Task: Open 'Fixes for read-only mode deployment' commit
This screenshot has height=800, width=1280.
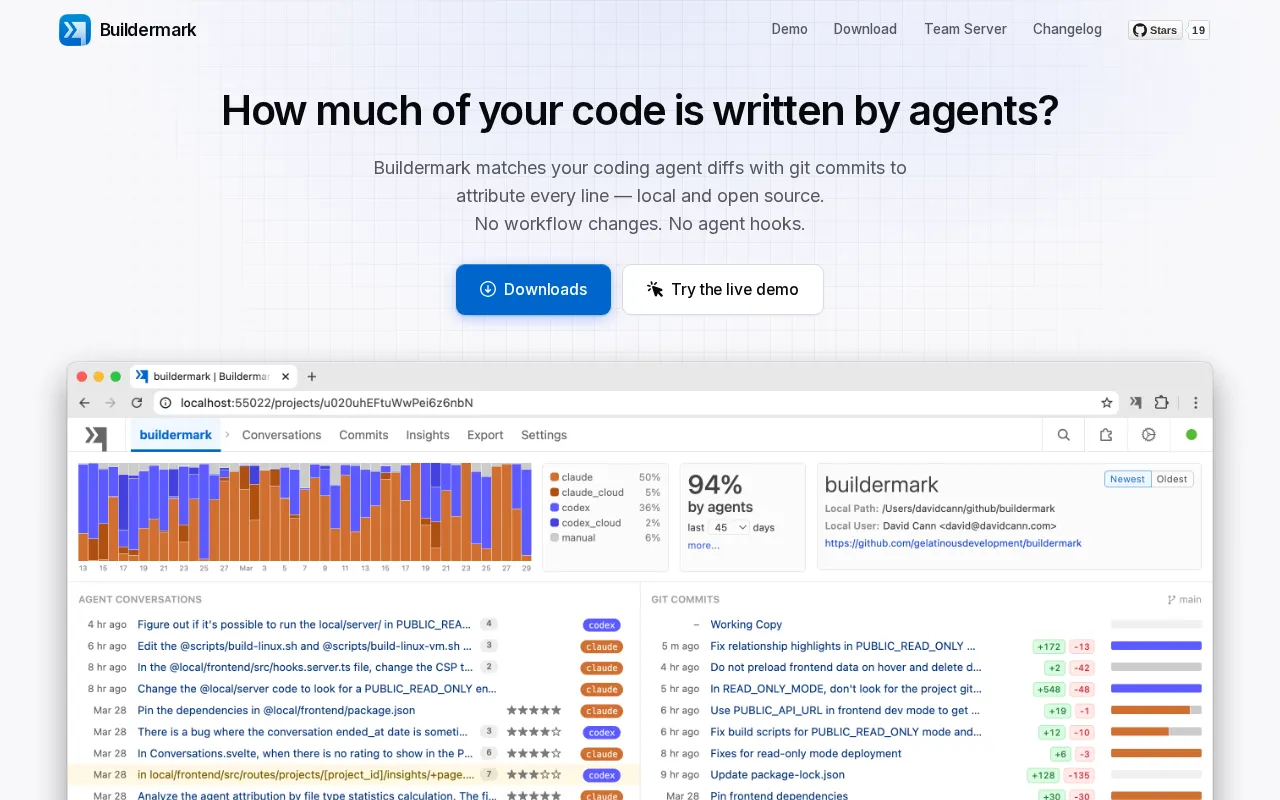Action: 806,753
